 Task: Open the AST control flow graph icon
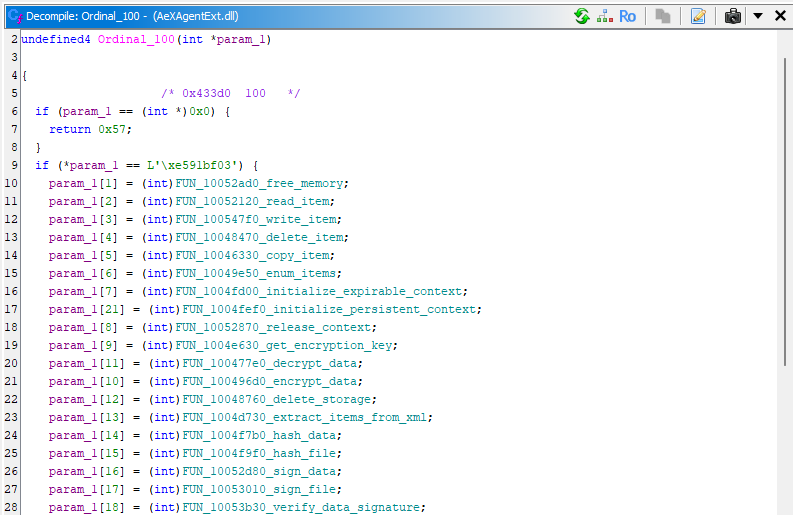605,16
